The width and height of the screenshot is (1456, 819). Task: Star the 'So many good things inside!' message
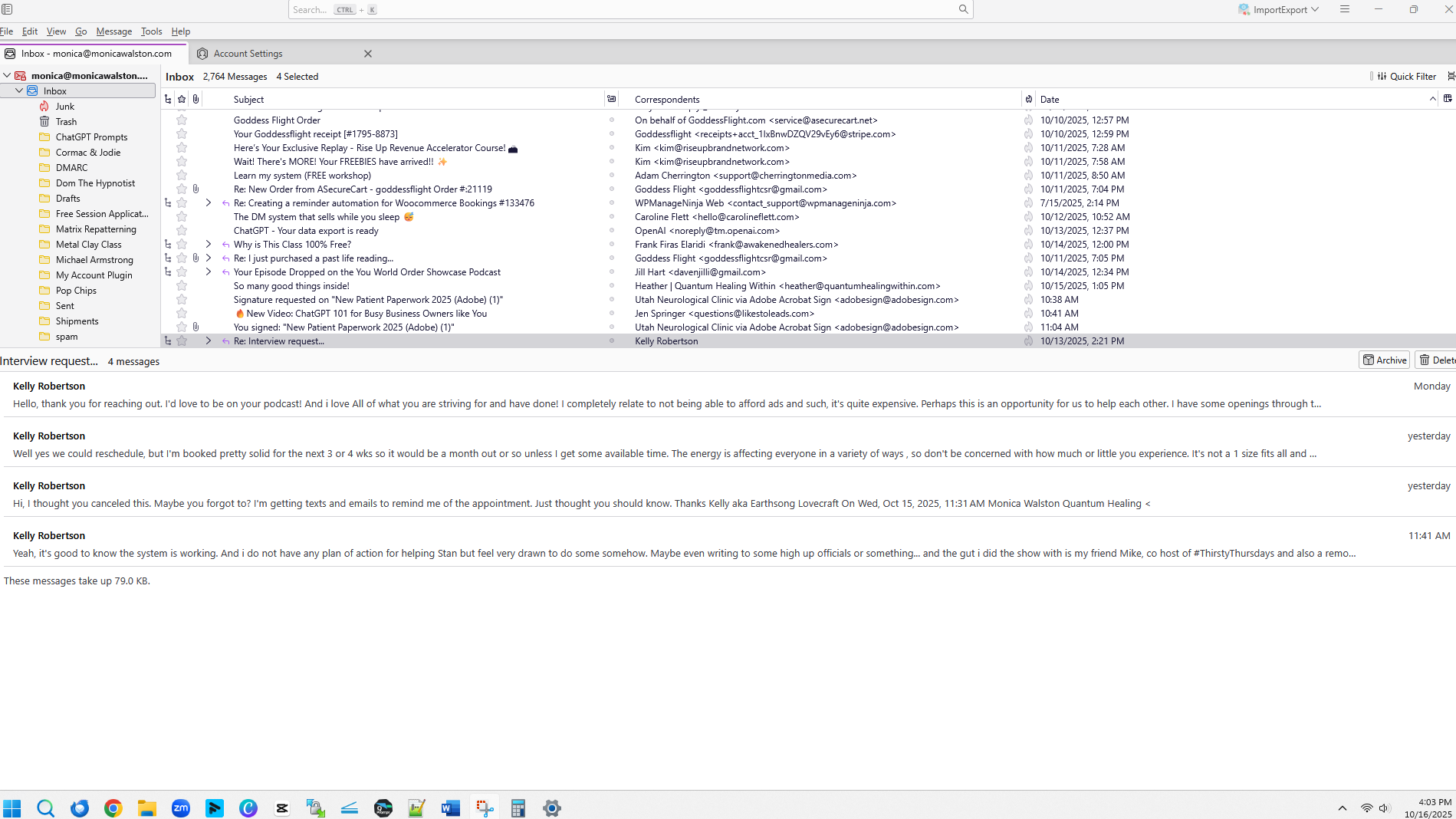(182, 285)
